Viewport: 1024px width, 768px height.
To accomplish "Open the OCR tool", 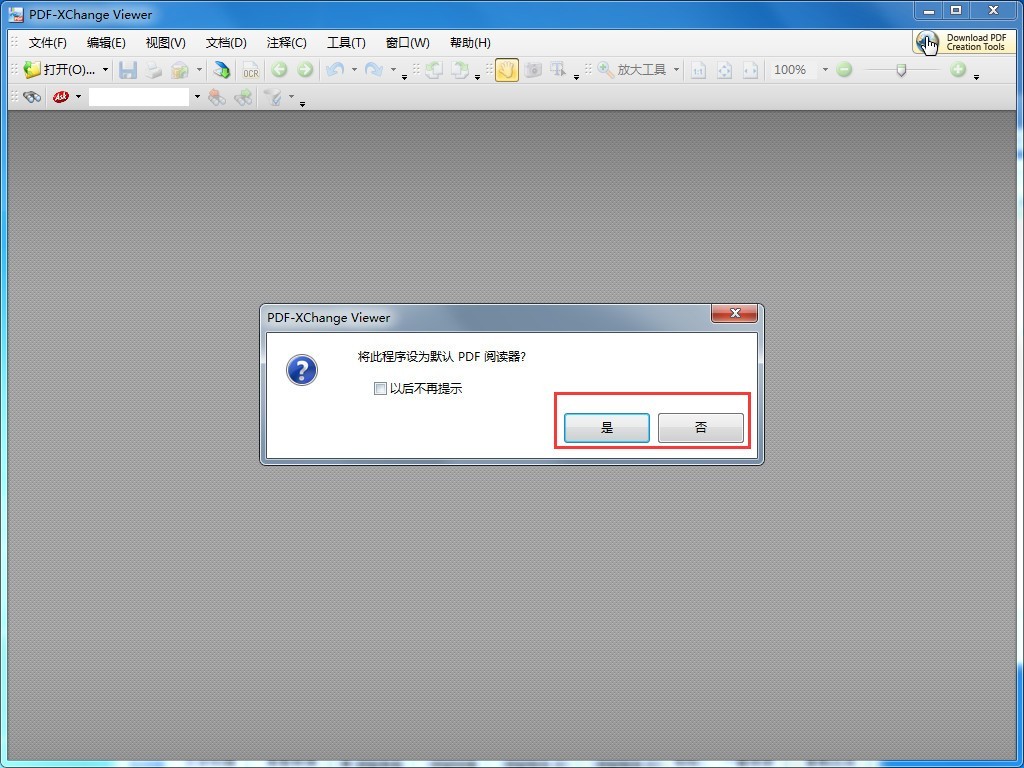I will (250, 70).
